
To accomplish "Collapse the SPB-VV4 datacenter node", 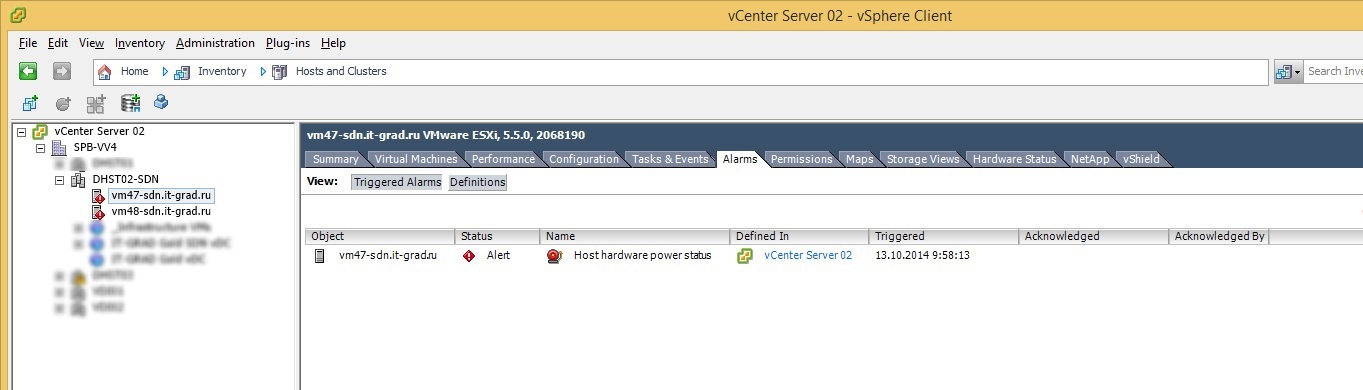I will (x=41, y=148).
